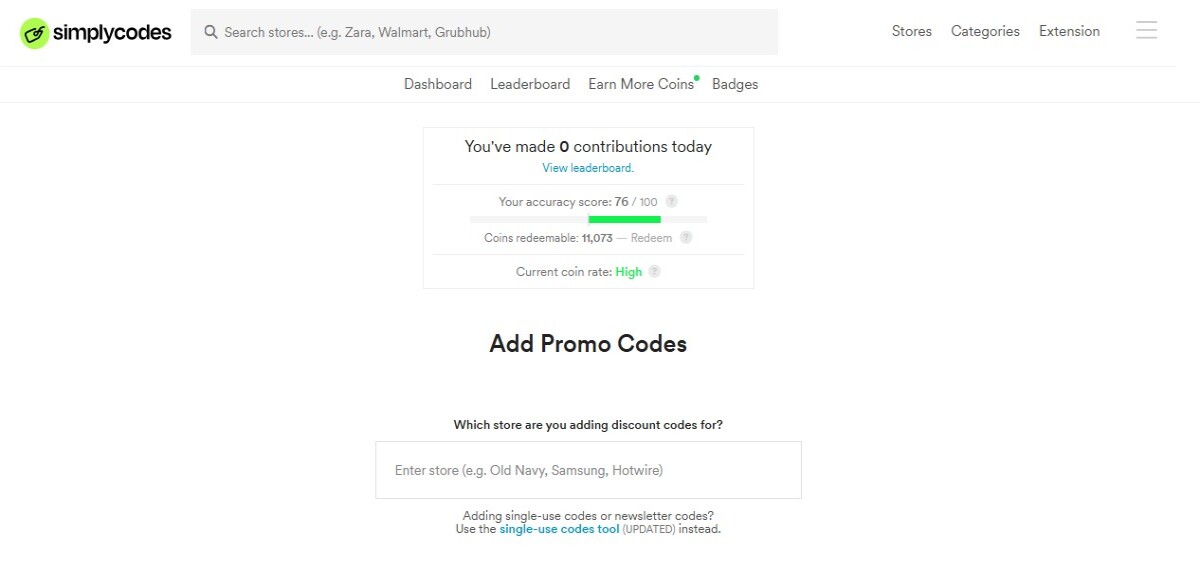Switch to the Leaderboard tab
Screen dimensions: 1200x570
(x=530, y=84)
